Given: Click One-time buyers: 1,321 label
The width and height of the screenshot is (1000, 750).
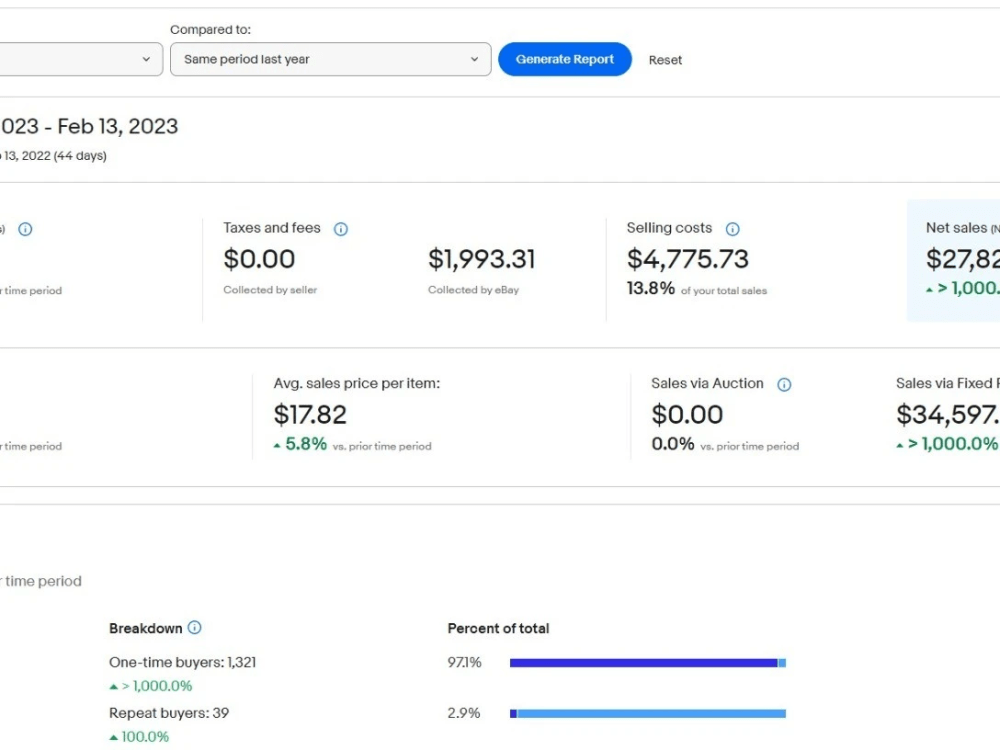Looking at the screenshot, I should [x=182, y=663].
